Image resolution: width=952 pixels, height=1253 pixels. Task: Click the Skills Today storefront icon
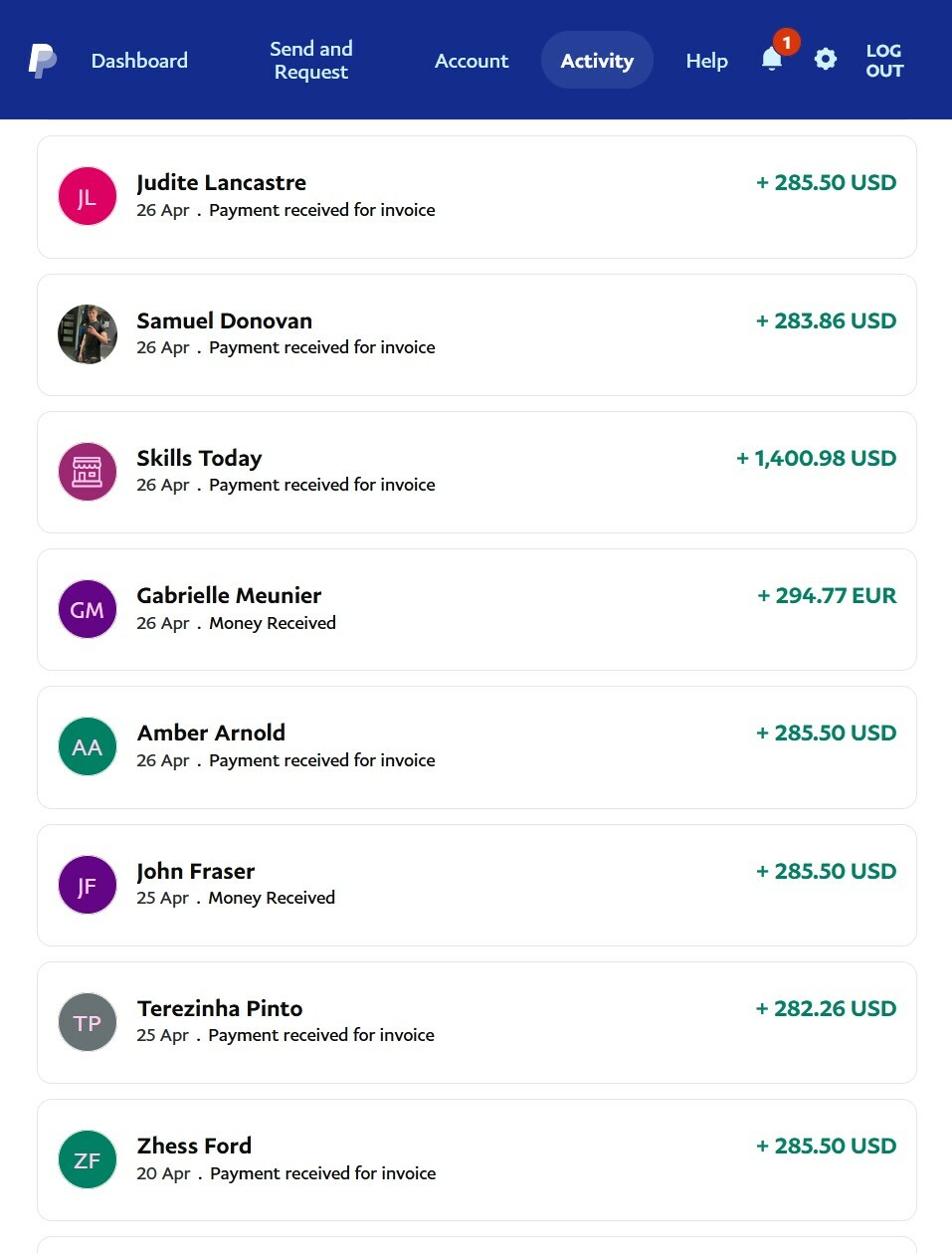[x=88, y=472]
